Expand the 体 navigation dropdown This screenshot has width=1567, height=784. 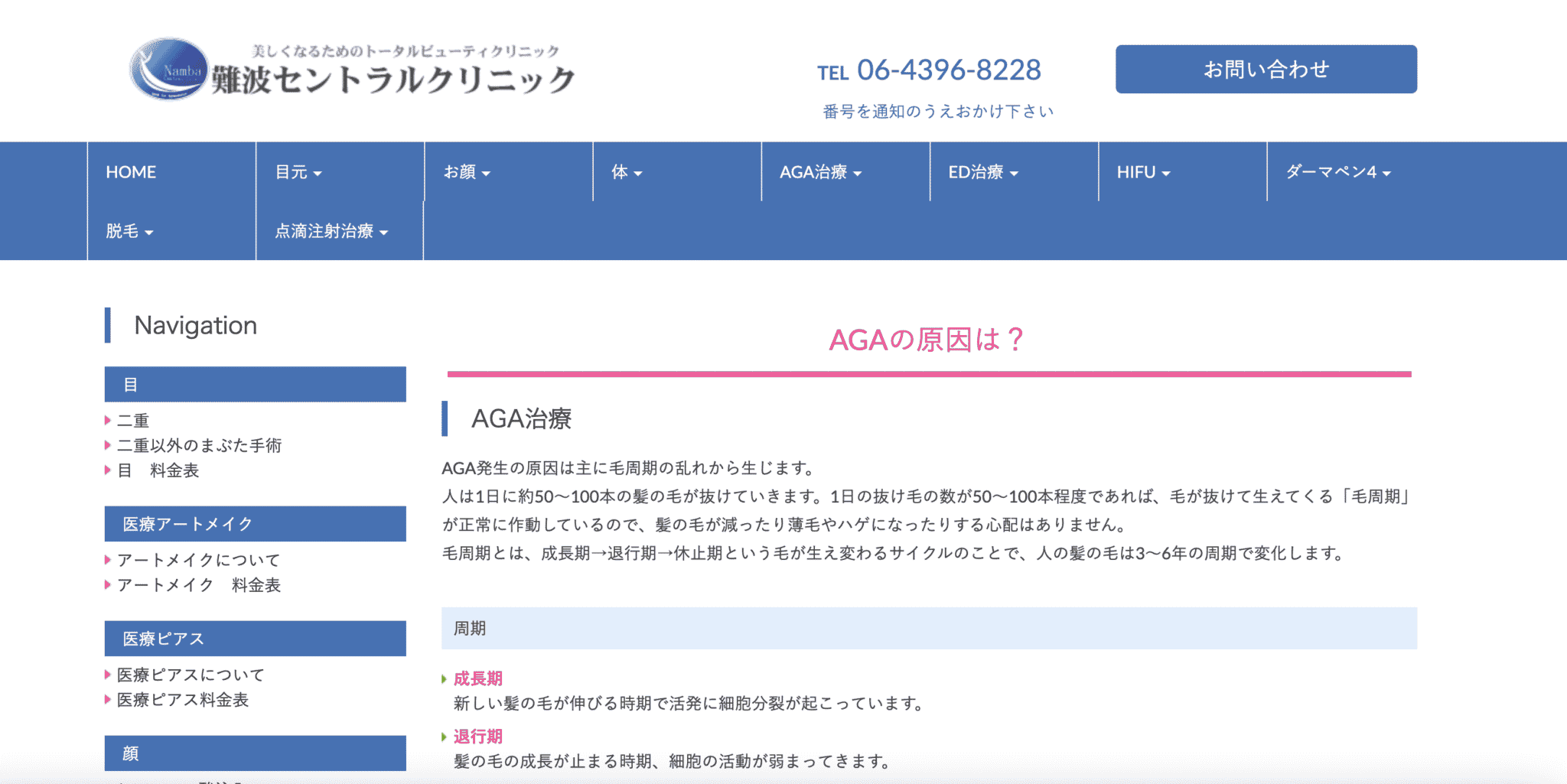point(627,172)
